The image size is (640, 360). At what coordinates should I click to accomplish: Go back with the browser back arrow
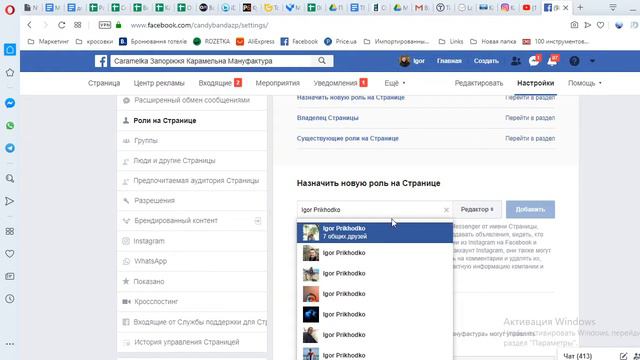[29, 25]
